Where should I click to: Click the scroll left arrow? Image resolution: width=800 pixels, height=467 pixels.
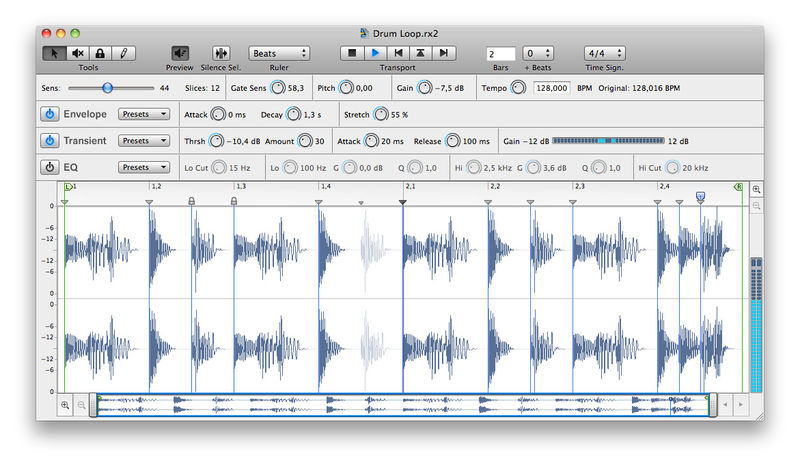pos(725,405)
